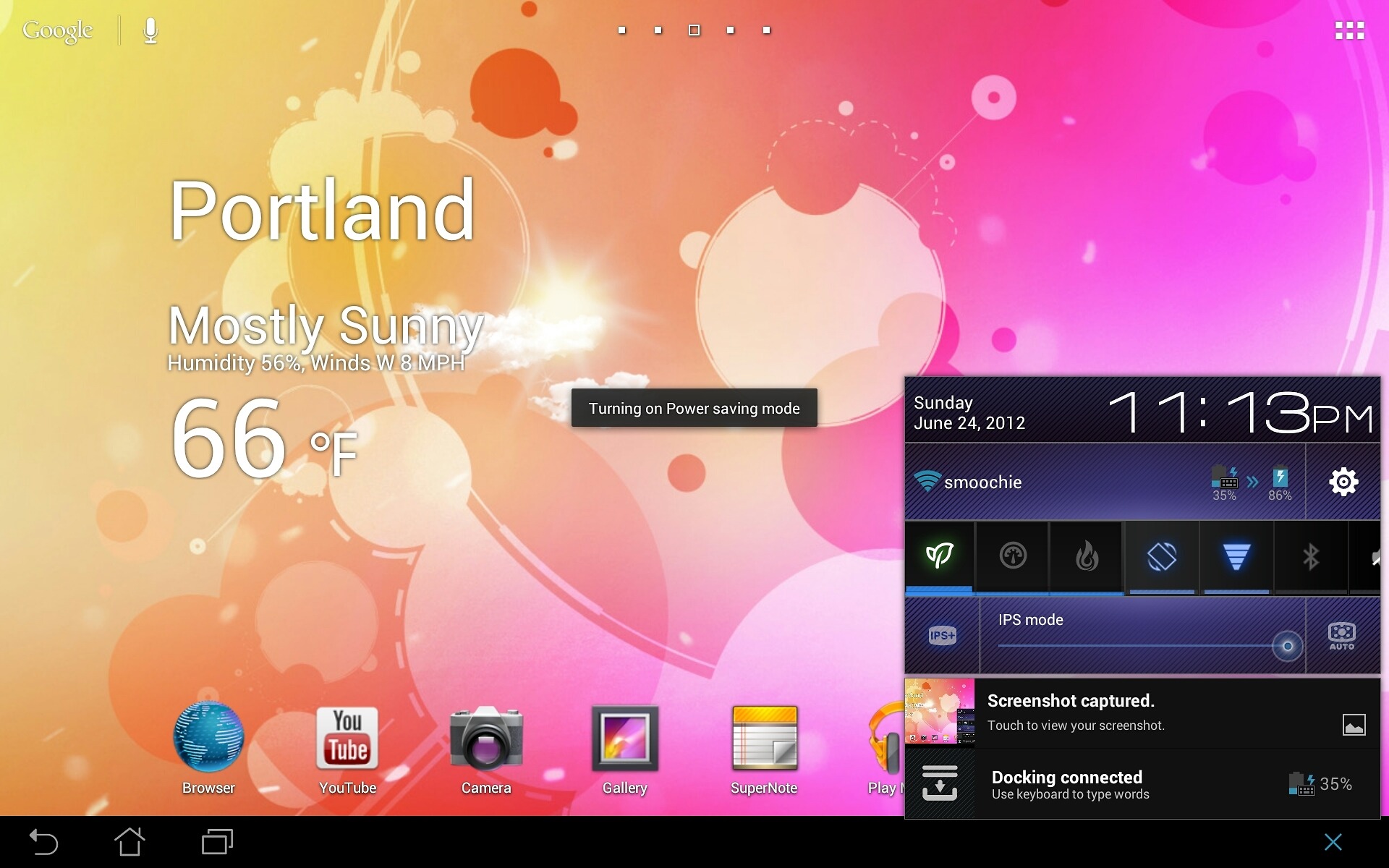The image size is (1389, 868).
Task: Open settings via gear icon
Action: 1343,482
